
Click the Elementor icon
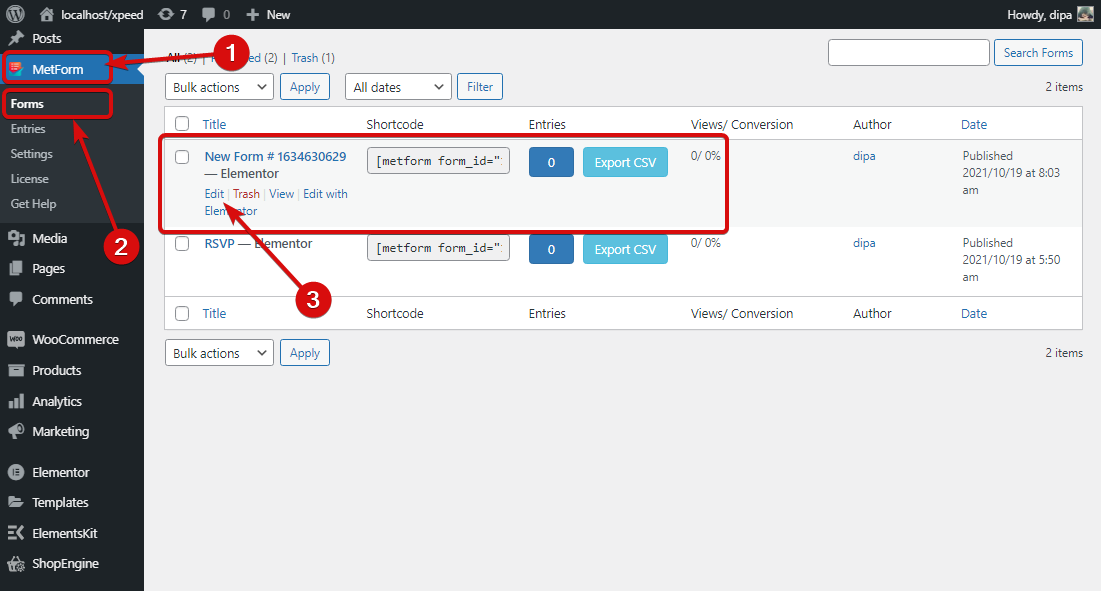click(16, 472)
